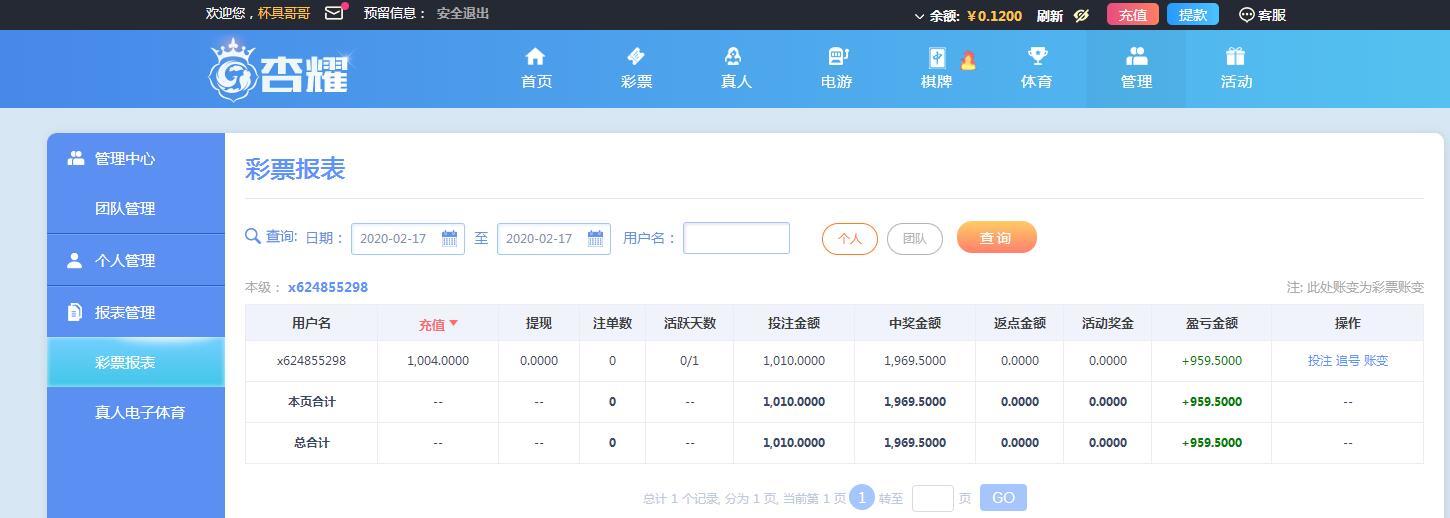Click the 总合计 row label
Image resolution: width=1450 pixels, height=518 pixels.
click(311, 442)
